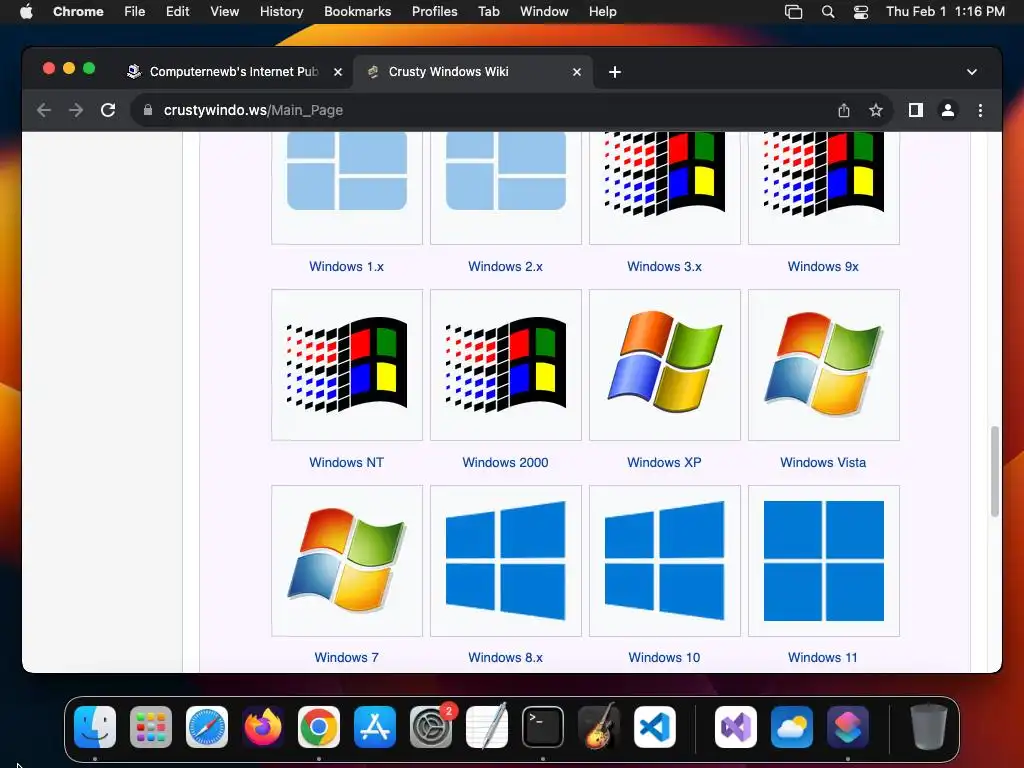Follow the Windows 9x link
This screenshot has width=1024, height=768.
click(x=823, y=266)
